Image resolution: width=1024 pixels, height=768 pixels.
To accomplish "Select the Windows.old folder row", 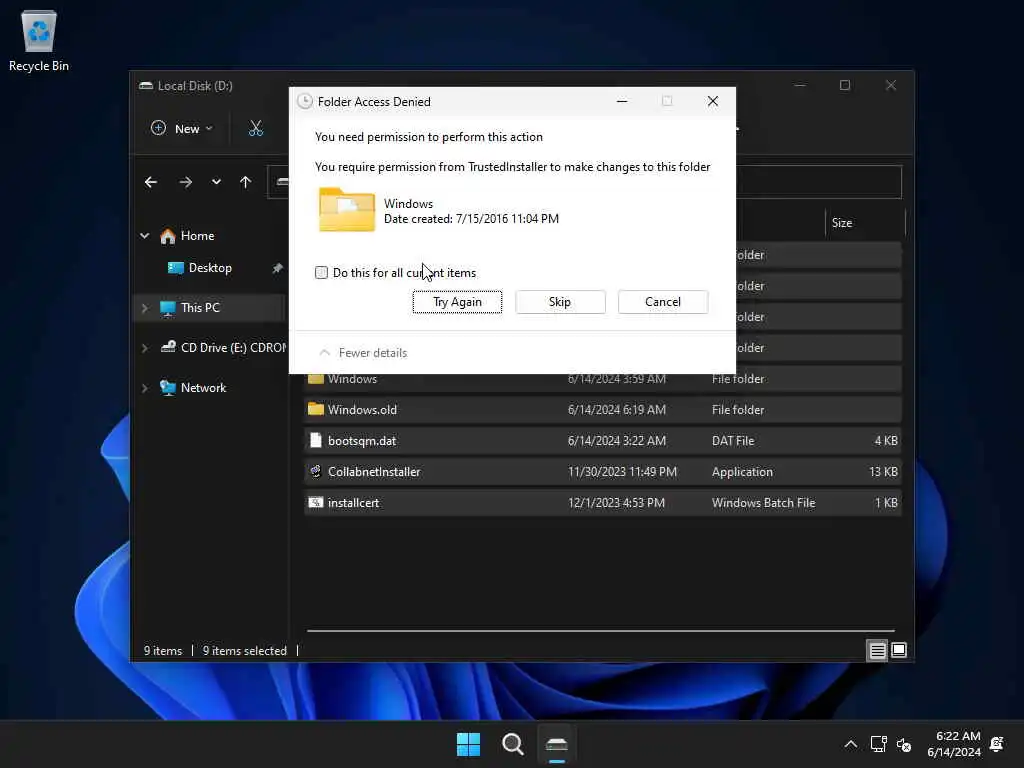I will pos(602,409).
